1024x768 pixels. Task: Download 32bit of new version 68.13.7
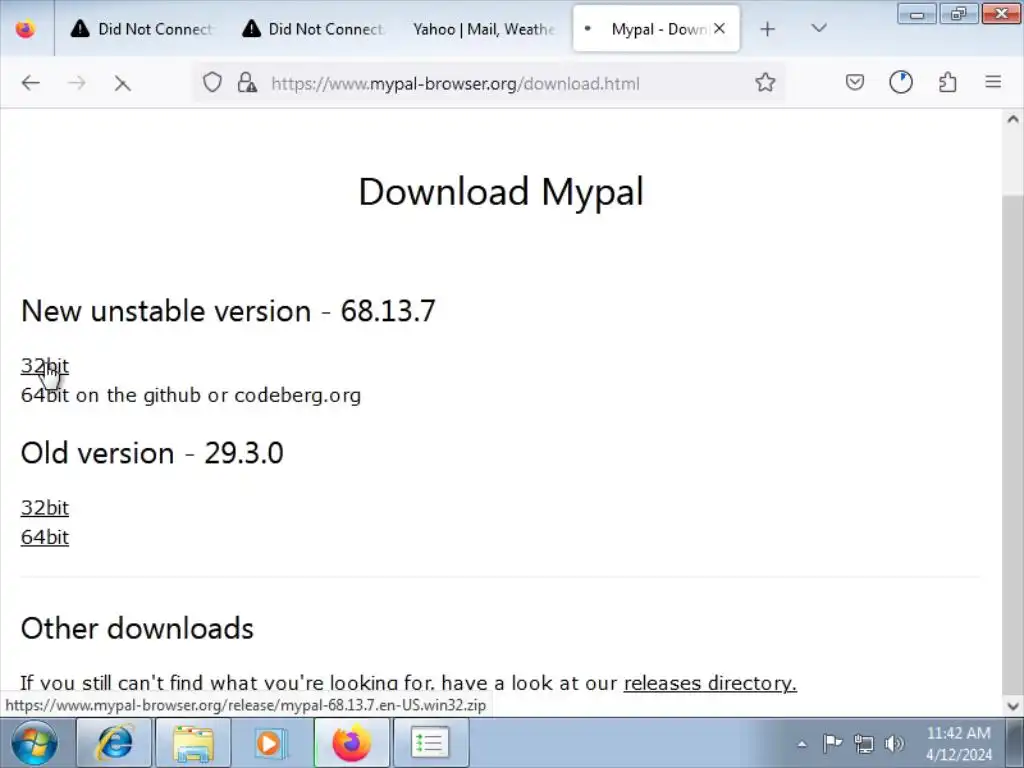click(44, 366)
